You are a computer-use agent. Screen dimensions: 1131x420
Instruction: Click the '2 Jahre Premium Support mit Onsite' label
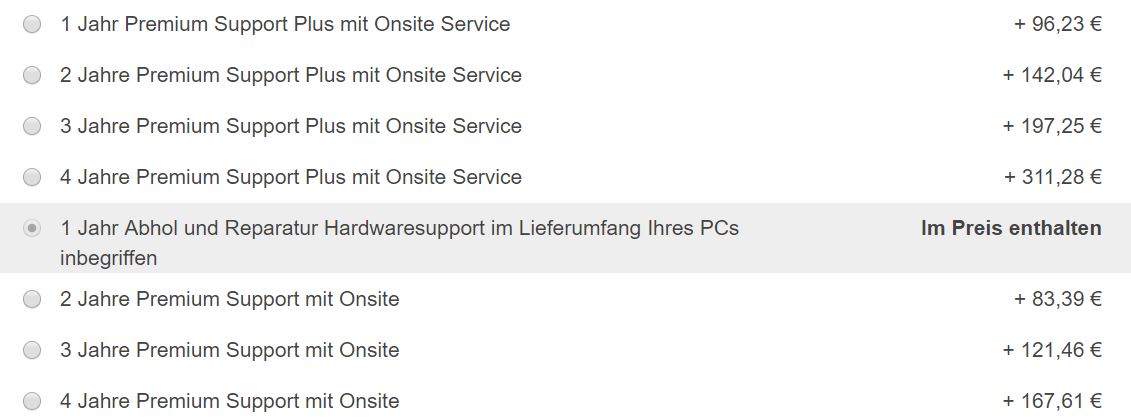coord(229,299)
